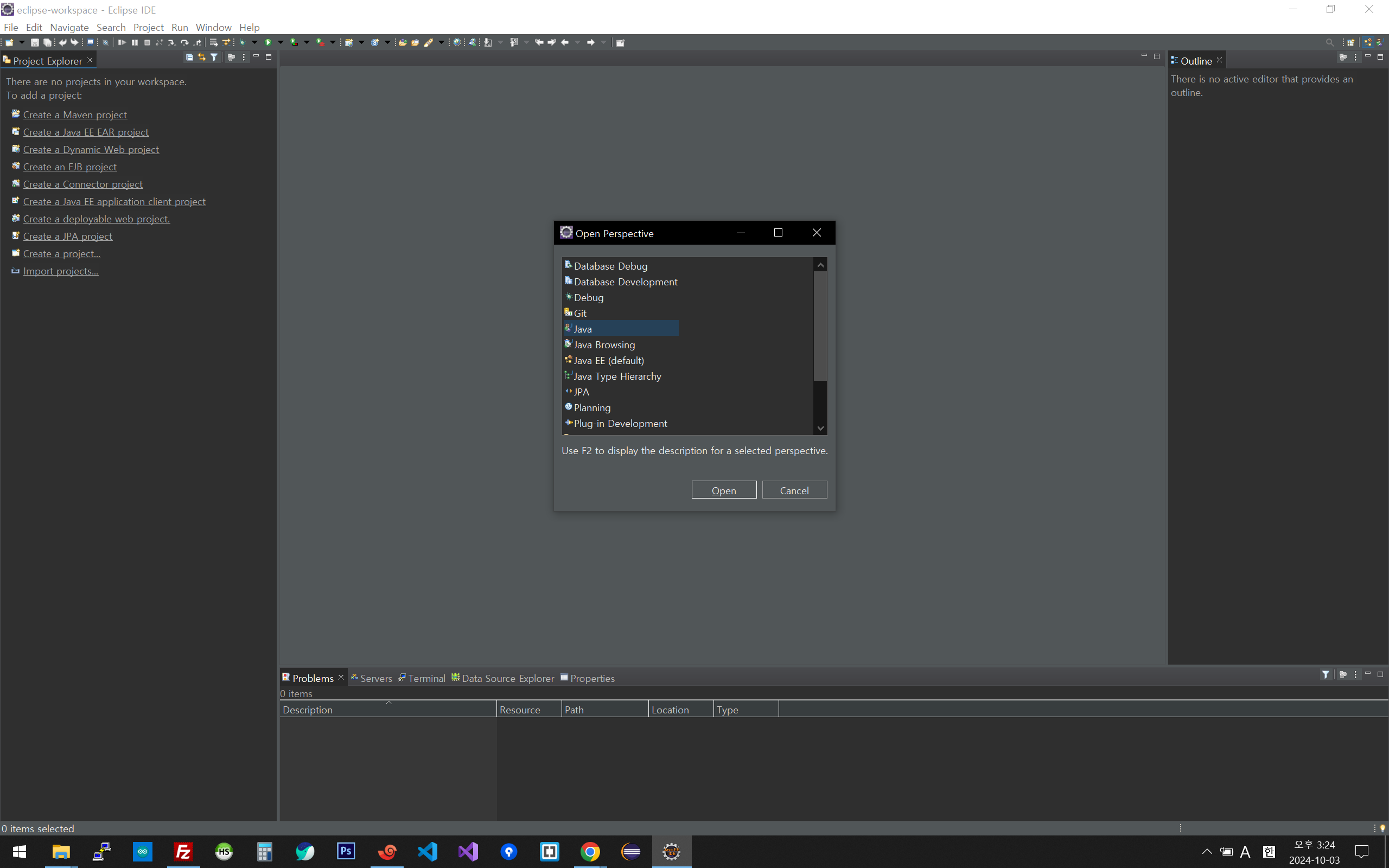1389x868 pixels.
Task: Click the green Run button icon
Action: (268, 42)
